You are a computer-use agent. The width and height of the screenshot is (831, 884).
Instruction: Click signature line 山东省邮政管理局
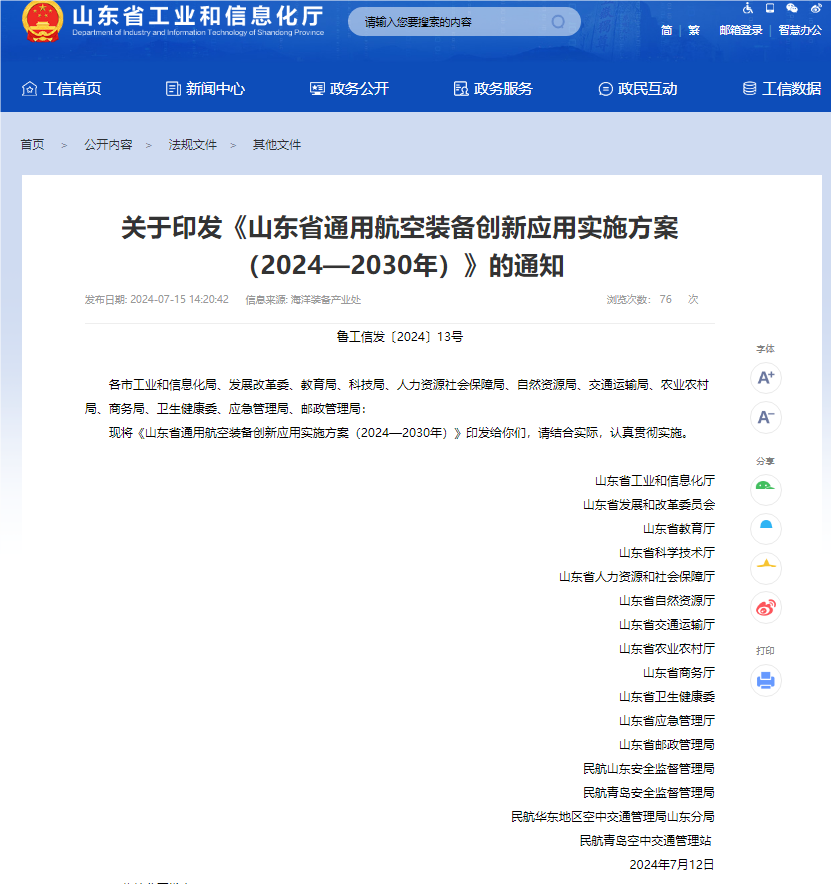tap(667, 745)
